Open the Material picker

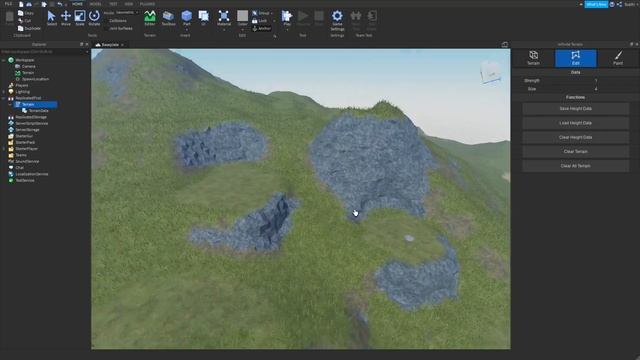(224, 18)
